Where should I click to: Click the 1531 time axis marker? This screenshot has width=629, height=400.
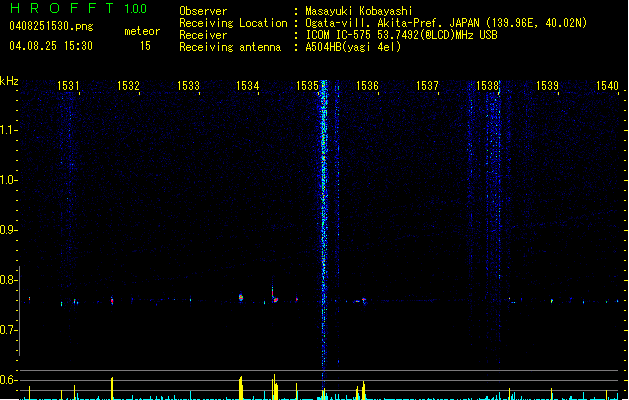coord(68,86)
